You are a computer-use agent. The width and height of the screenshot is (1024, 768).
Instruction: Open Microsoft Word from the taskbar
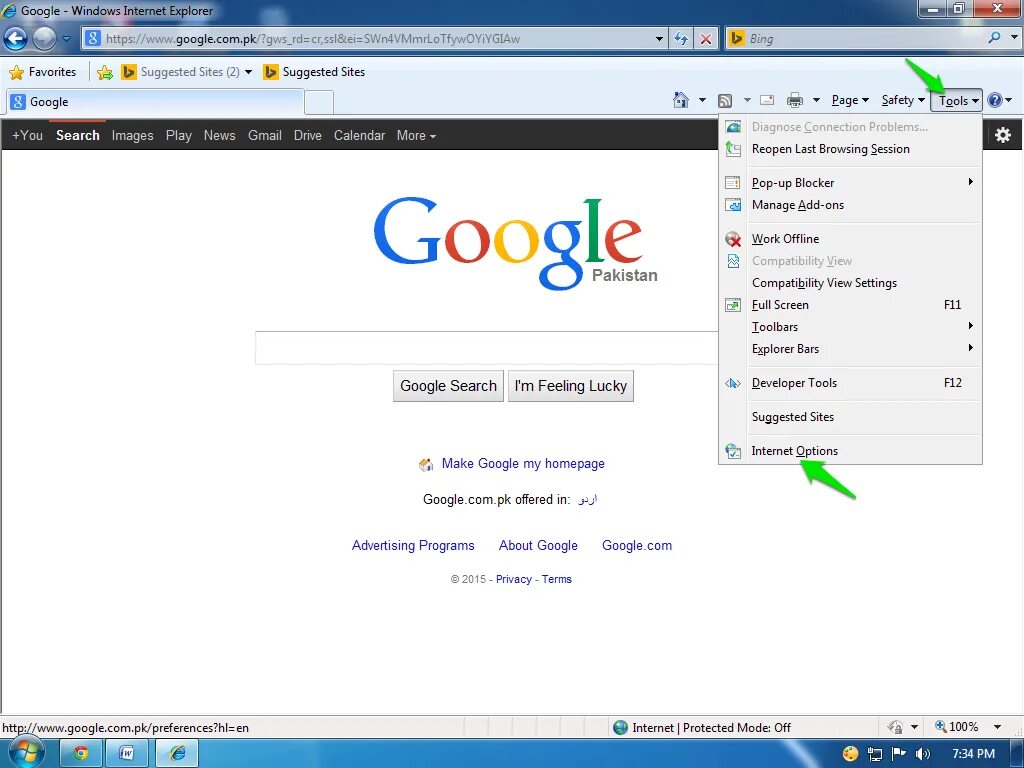tap(127, 753)
